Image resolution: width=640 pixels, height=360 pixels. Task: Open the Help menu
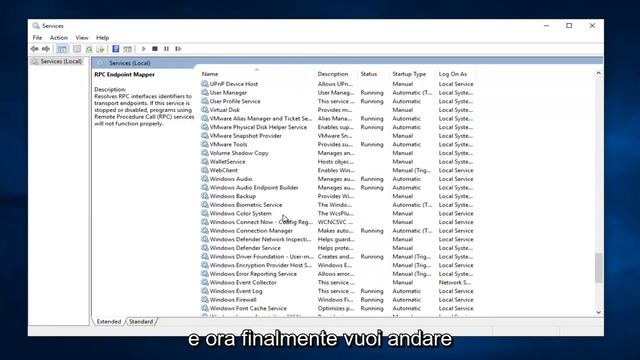(x=102, y=38)
